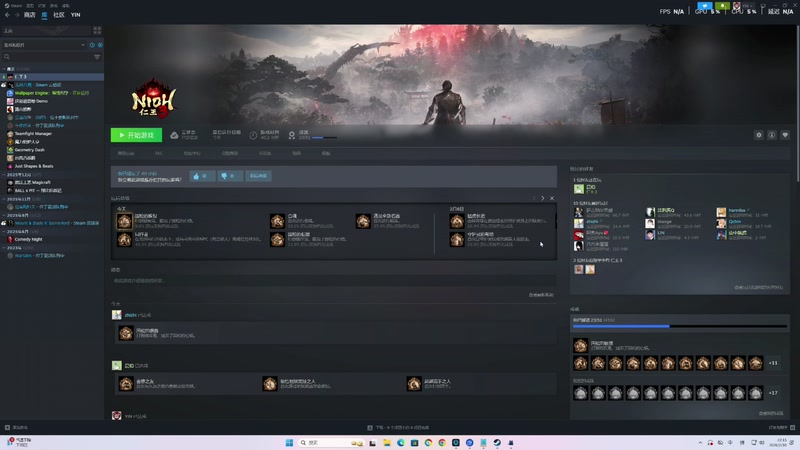Click first unlocked achievement icon in row

coord(581,363)
